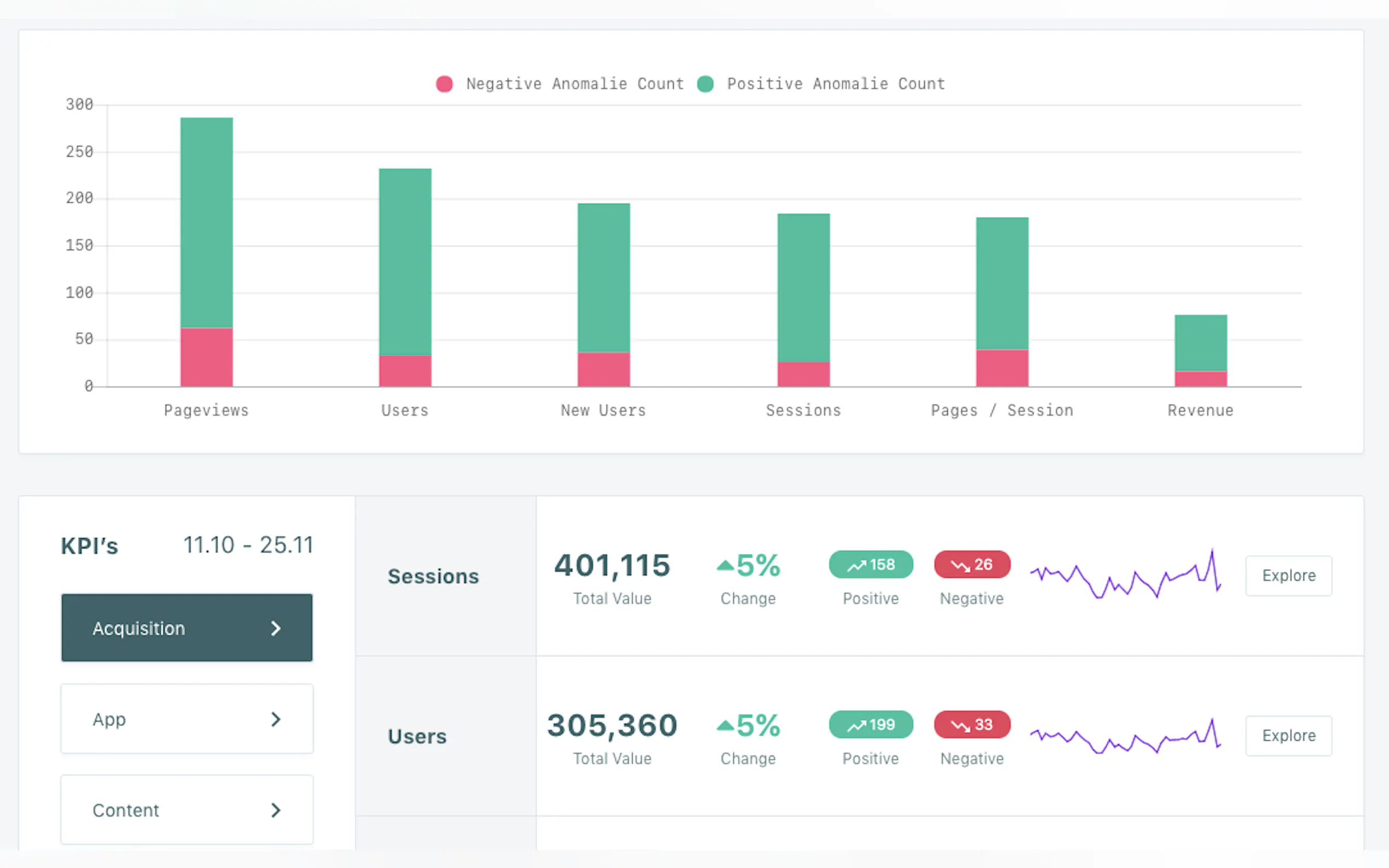Click the Users negative 33 badge
The image size is (1389, 868).
(x=972, y=724)
